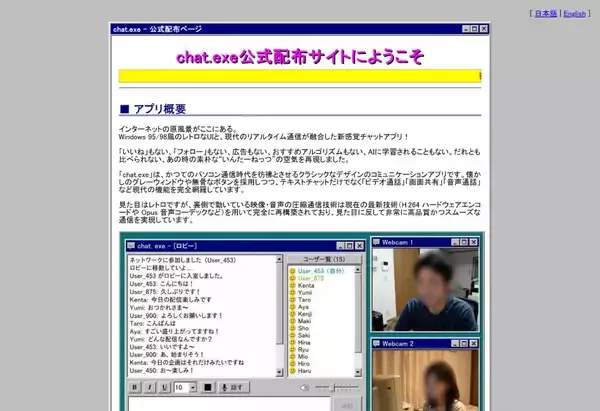This screenshot has width=600, height=411.
Task: Click the speaker volume icon
Action: (305, 388)
